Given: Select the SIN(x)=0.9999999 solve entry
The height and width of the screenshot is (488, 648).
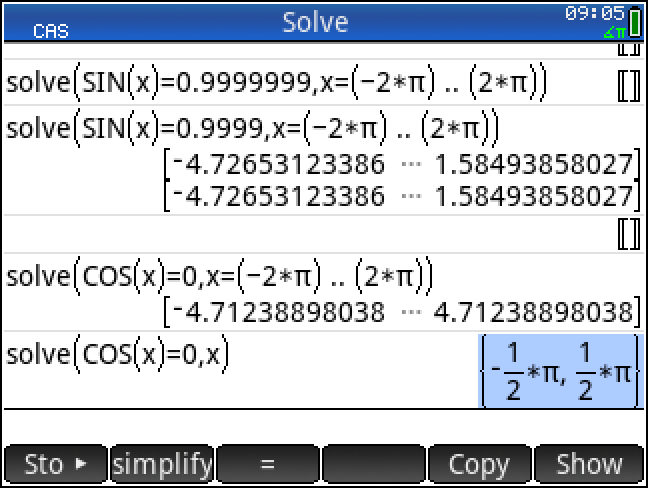Looking at the screenshot, I should click(277, 85).
